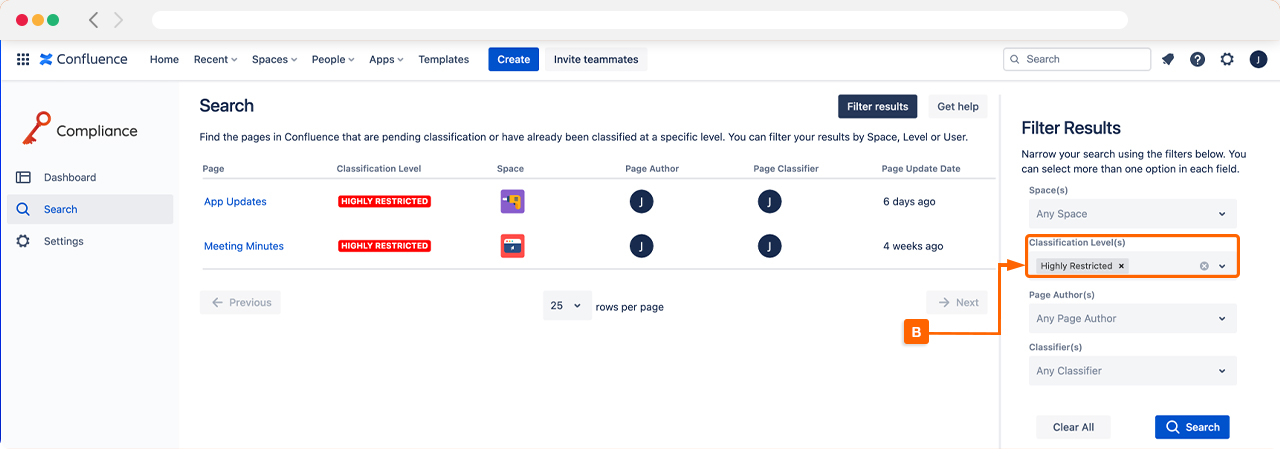Open the app switcher grid icon
The height and width of the screenshot is (449, 1280).
23,59
